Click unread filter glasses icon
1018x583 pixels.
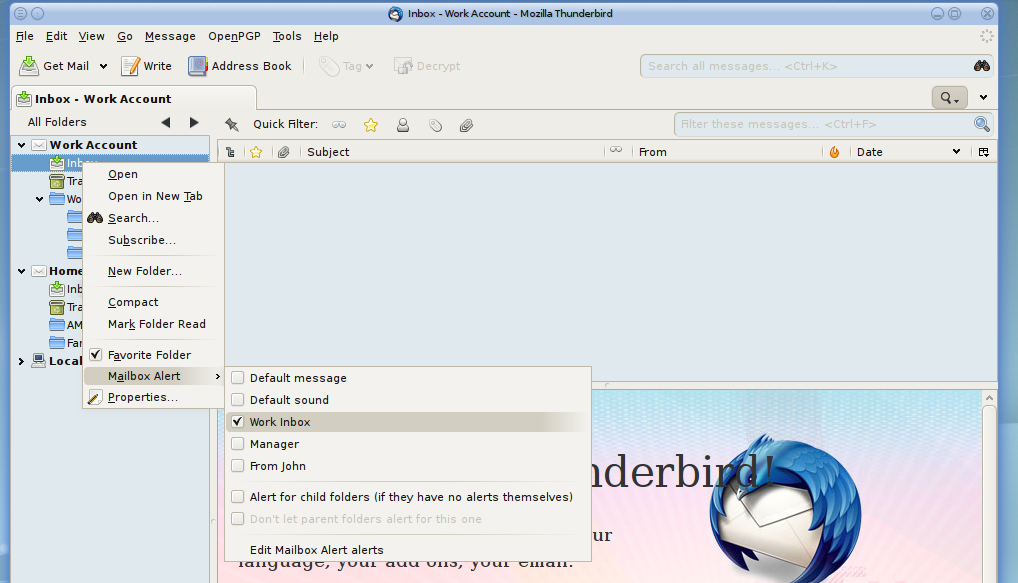(340, 125)
